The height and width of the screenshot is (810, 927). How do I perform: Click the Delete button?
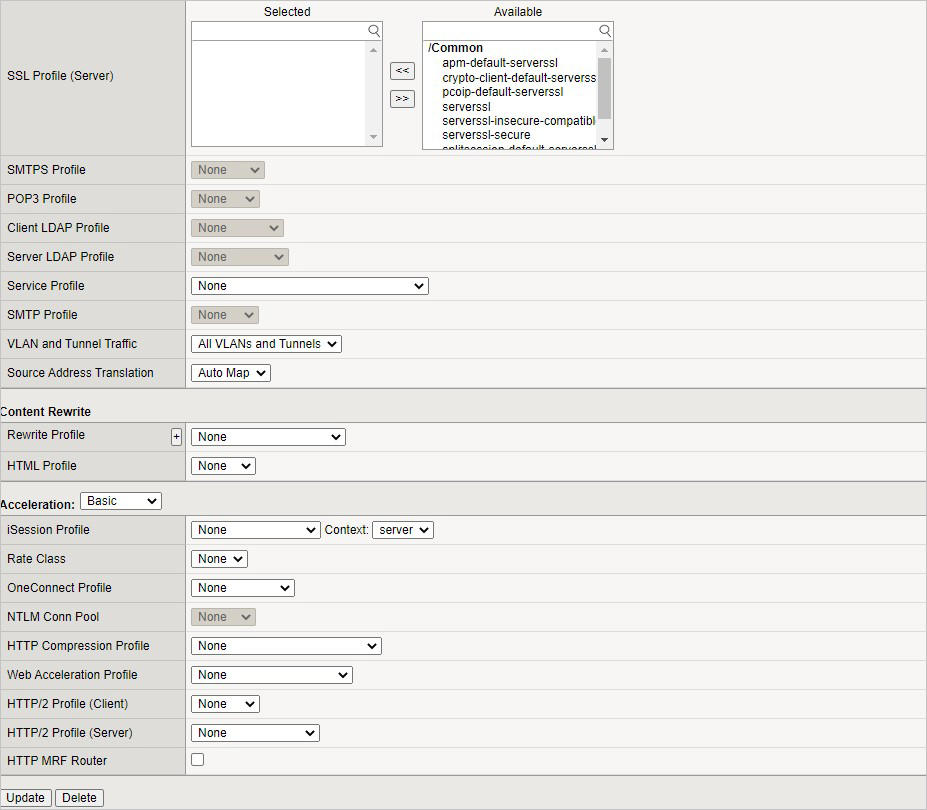pyautogui.click(x=79, y=797)
